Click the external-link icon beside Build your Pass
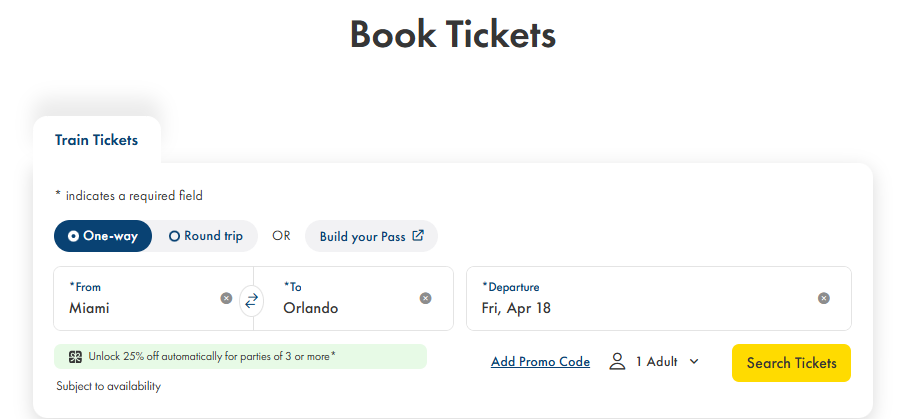 pos(418,236)
